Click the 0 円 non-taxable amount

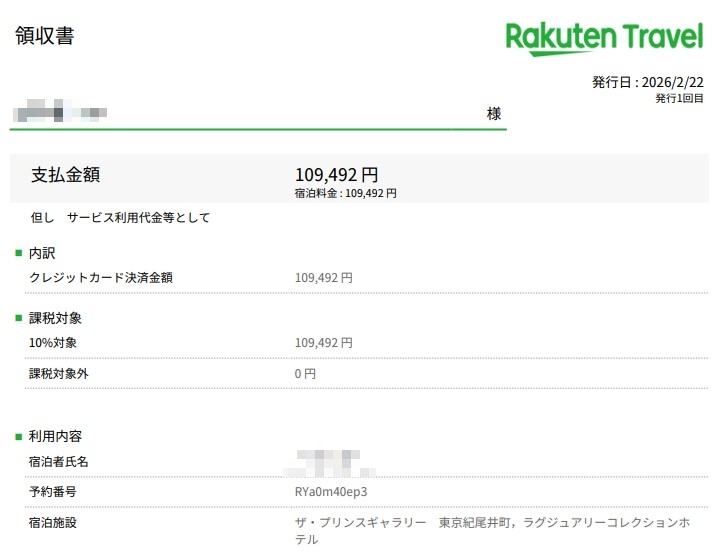click(305, 374)
